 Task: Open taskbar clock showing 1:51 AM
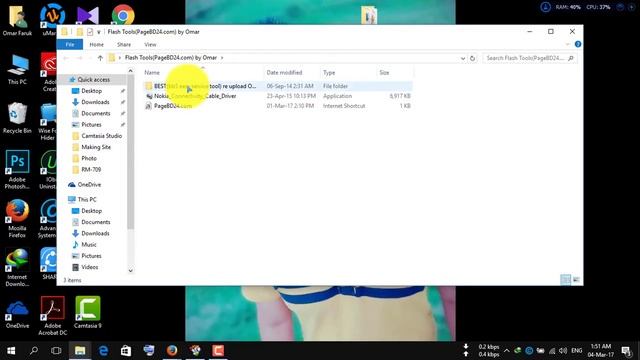pyautogui.click(x=600, y=351)
